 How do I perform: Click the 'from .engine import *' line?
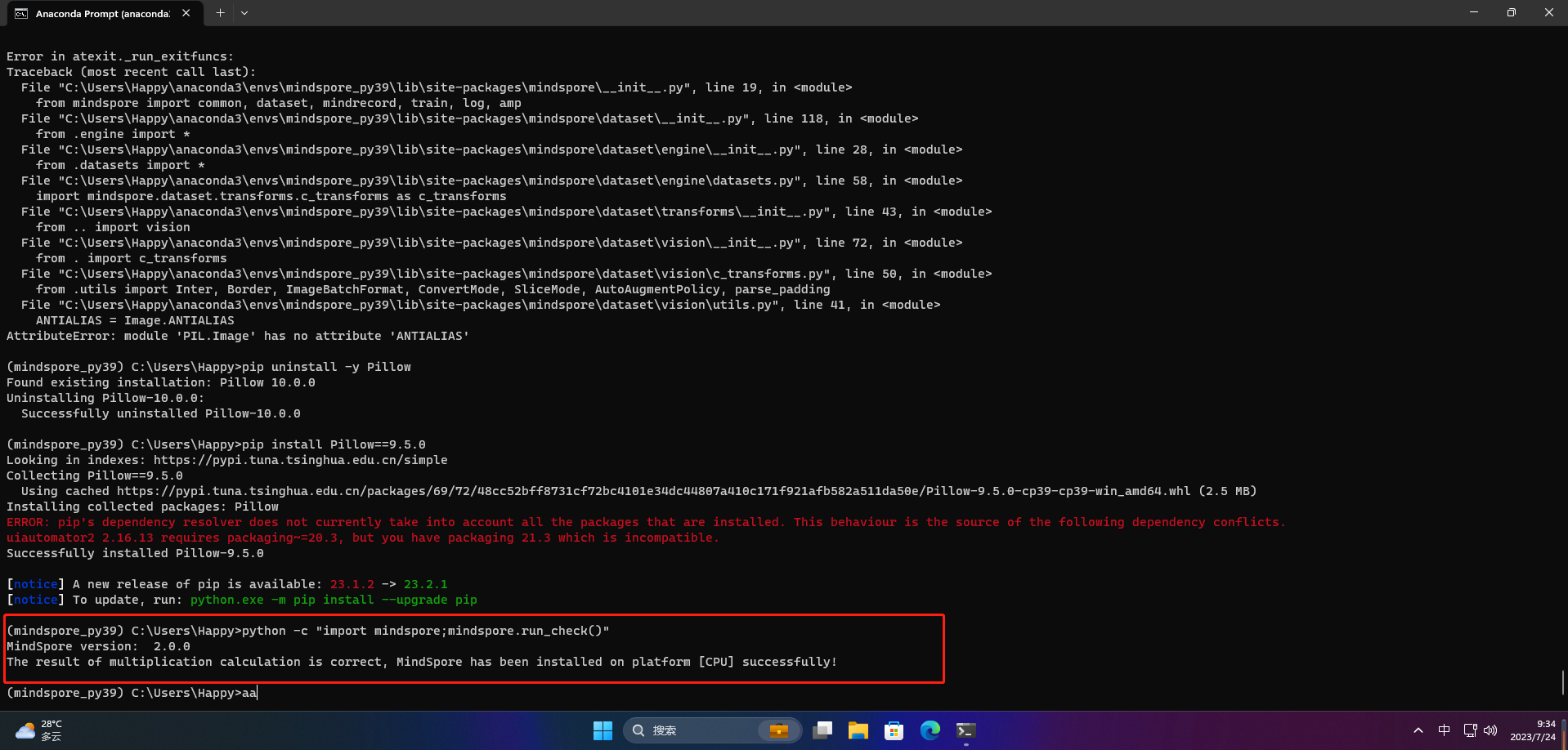point(113,134)
